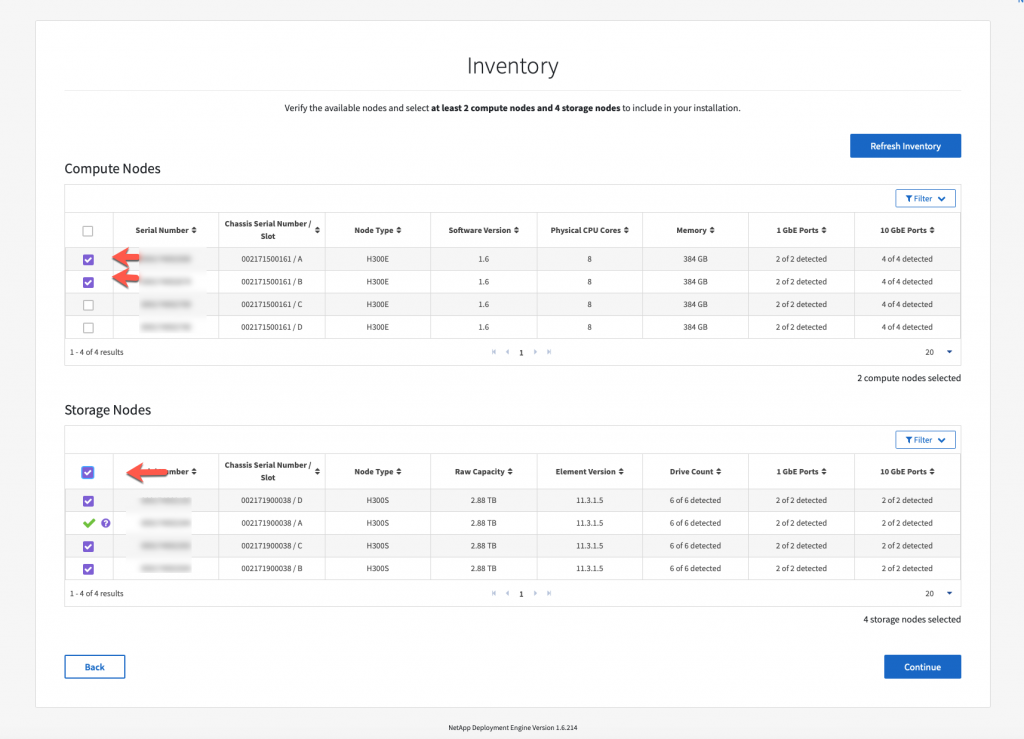Click Continue to proceed

[922, 667]
